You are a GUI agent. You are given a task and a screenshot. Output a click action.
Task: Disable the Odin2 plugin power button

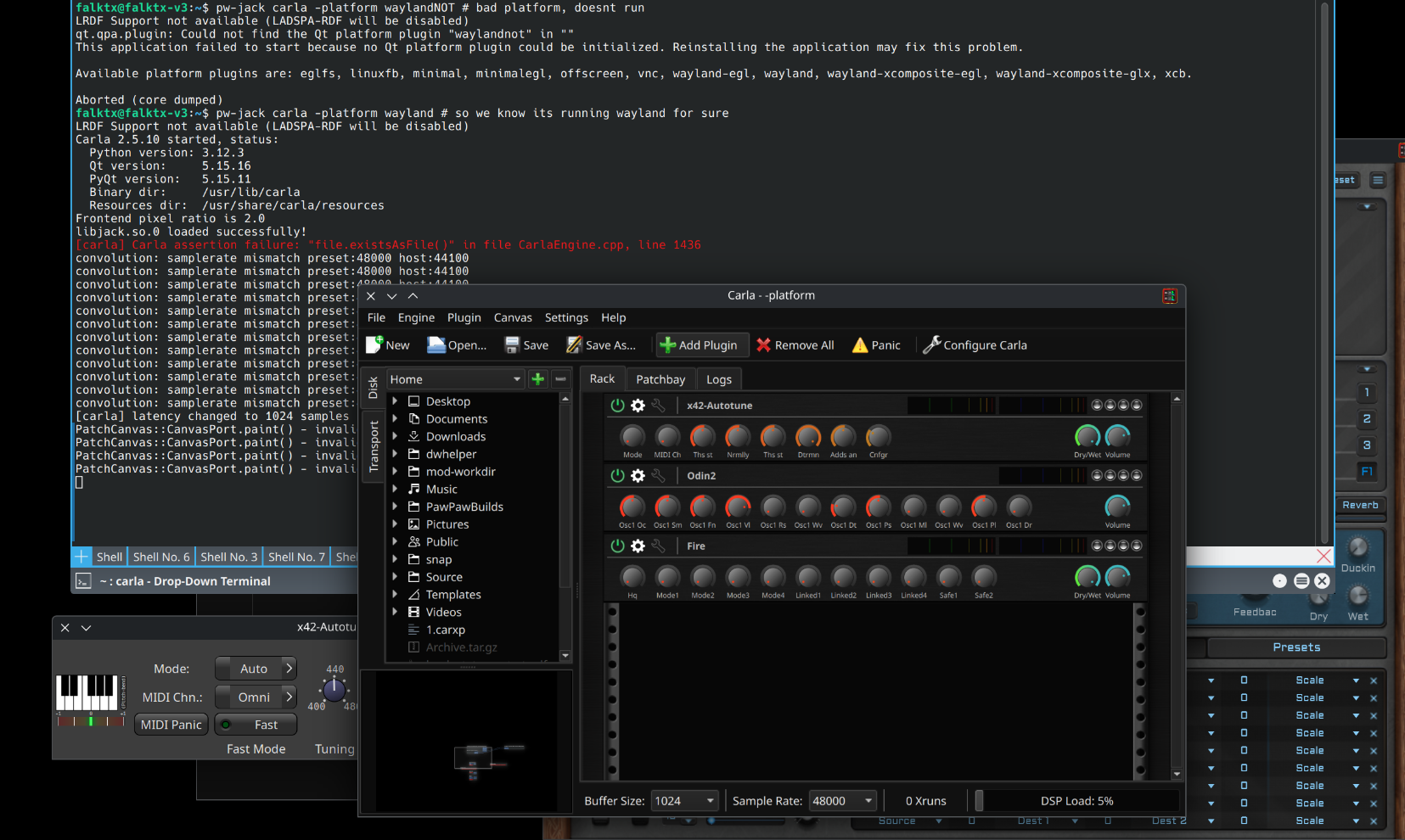coord(617,476)
